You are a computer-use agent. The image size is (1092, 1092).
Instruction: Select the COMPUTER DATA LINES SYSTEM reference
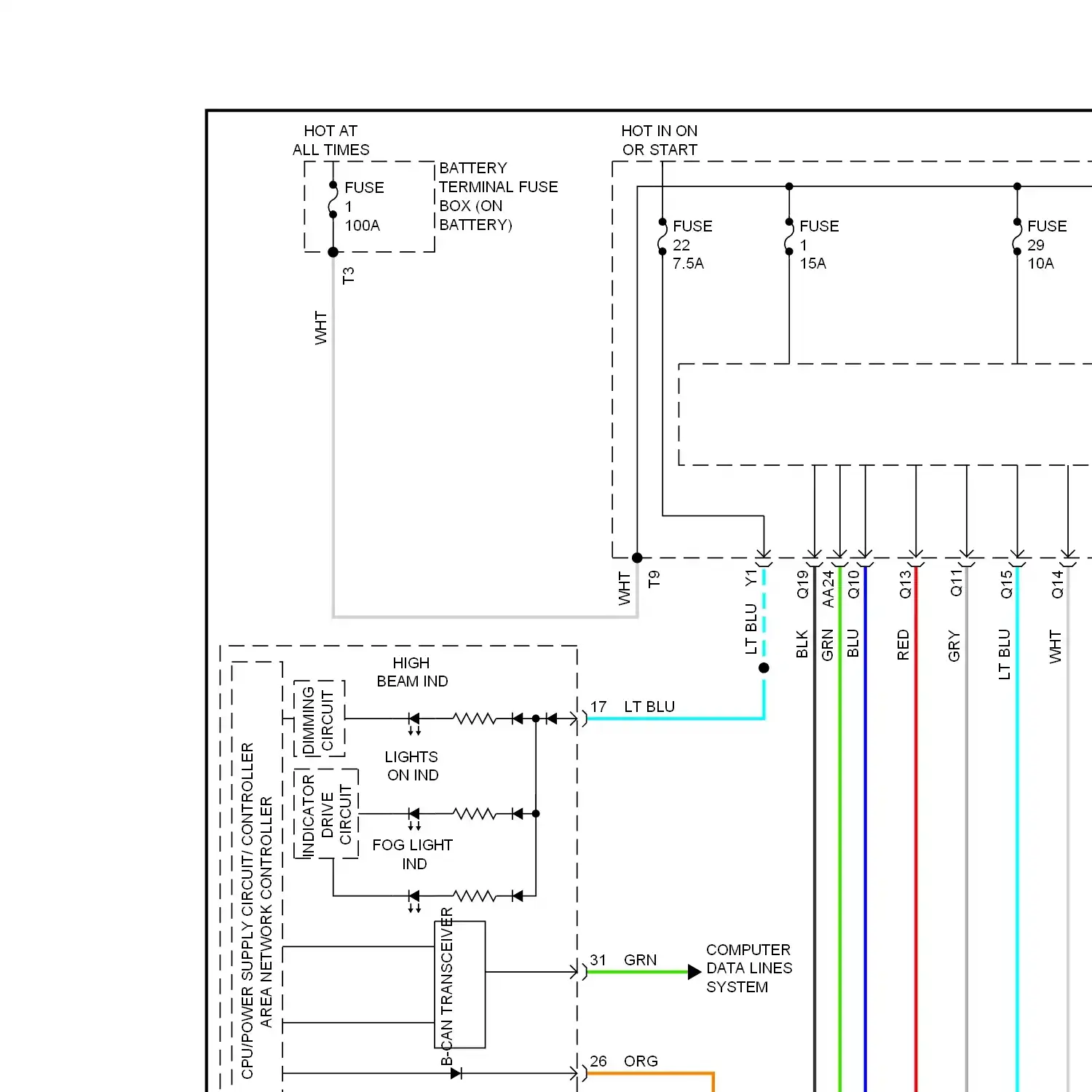749,968
